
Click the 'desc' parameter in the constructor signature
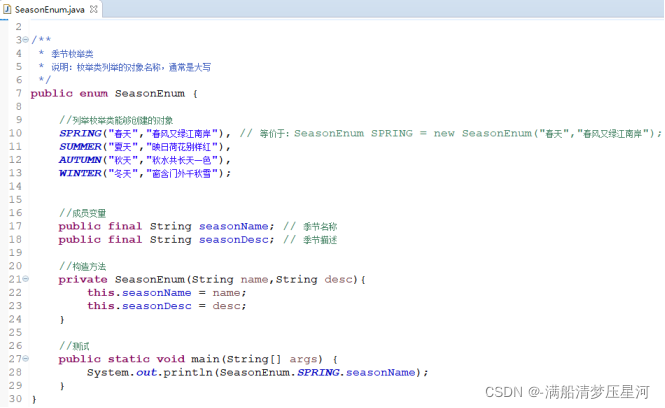(x=338, y=279)
